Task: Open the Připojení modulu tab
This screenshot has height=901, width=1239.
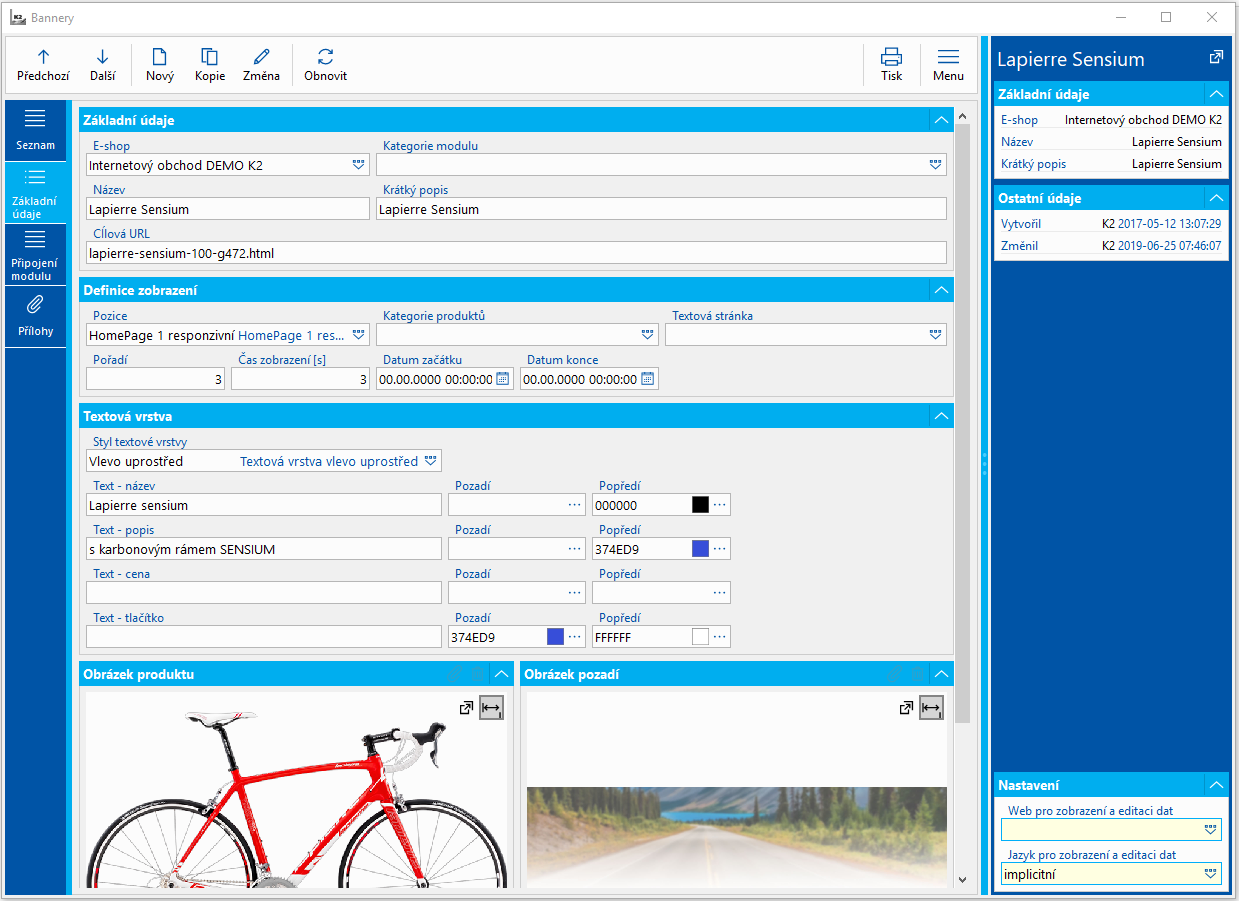Action: 36,254
